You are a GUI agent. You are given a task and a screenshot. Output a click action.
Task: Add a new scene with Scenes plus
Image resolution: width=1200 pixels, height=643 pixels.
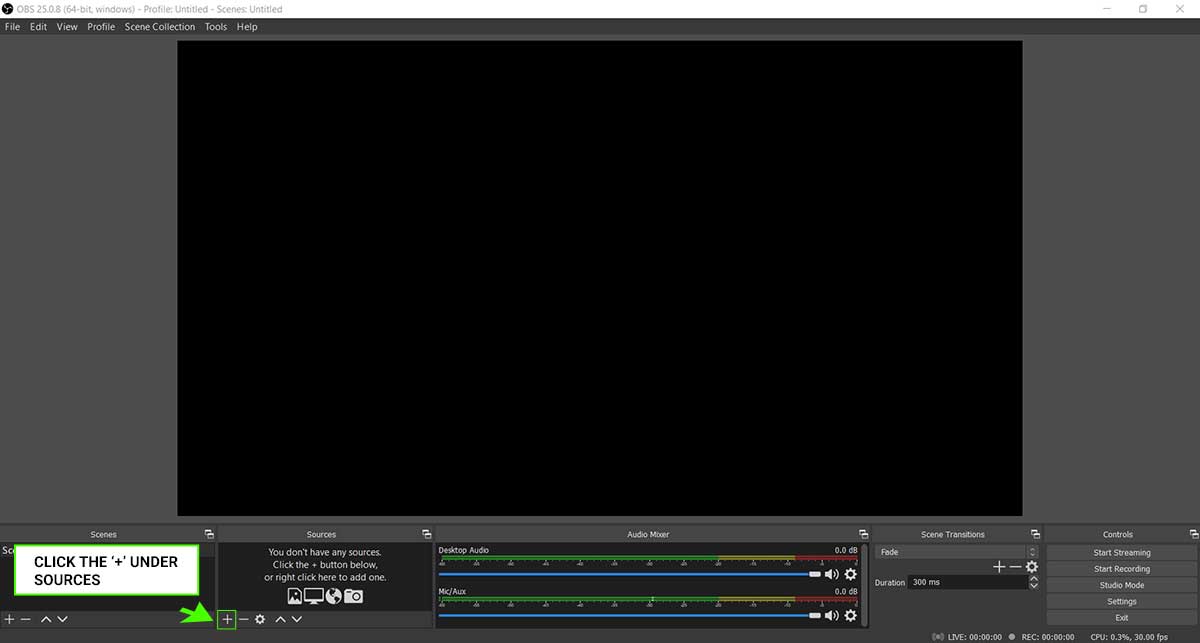point(10,620)
